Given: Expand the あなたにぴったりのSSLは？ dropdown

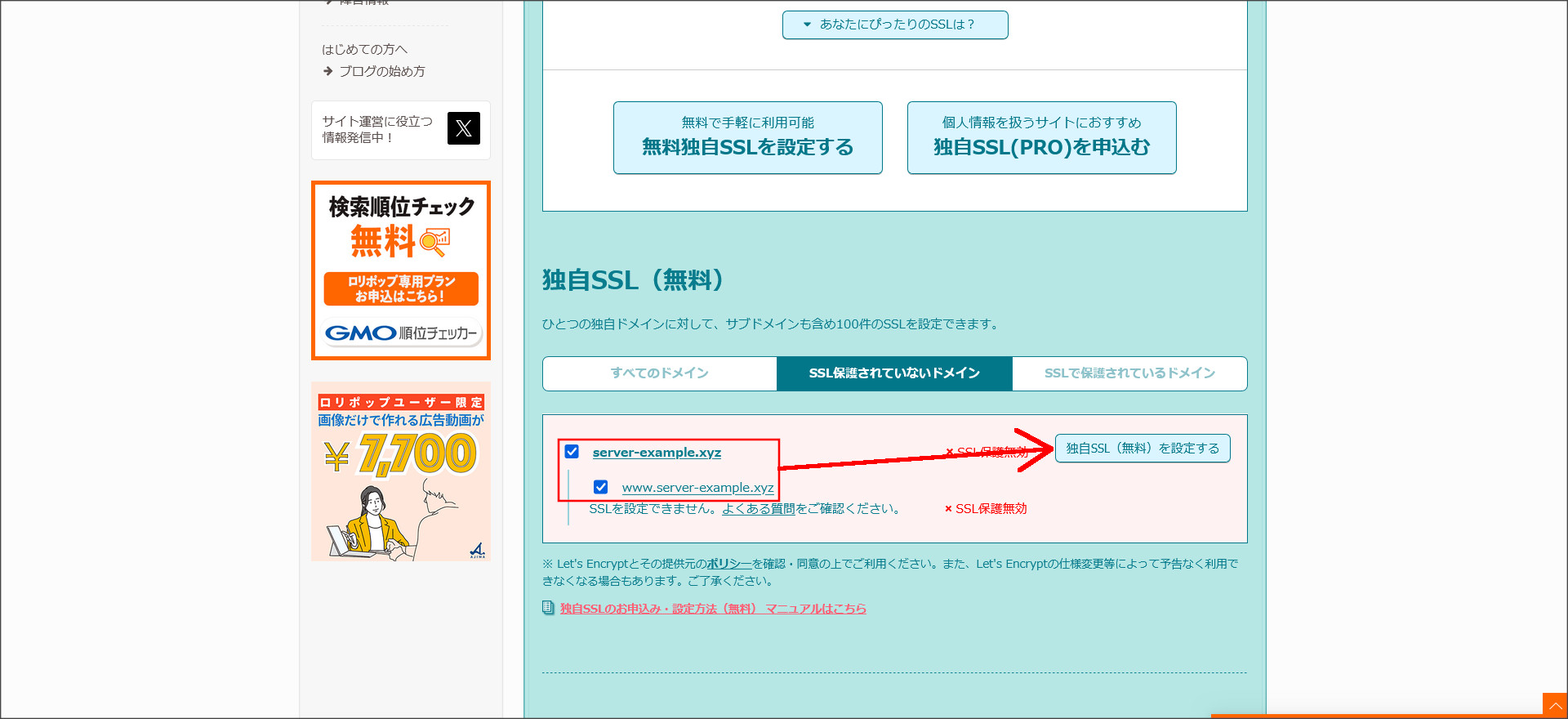Looking at the screenshot, I should click(x=895, y=25).
